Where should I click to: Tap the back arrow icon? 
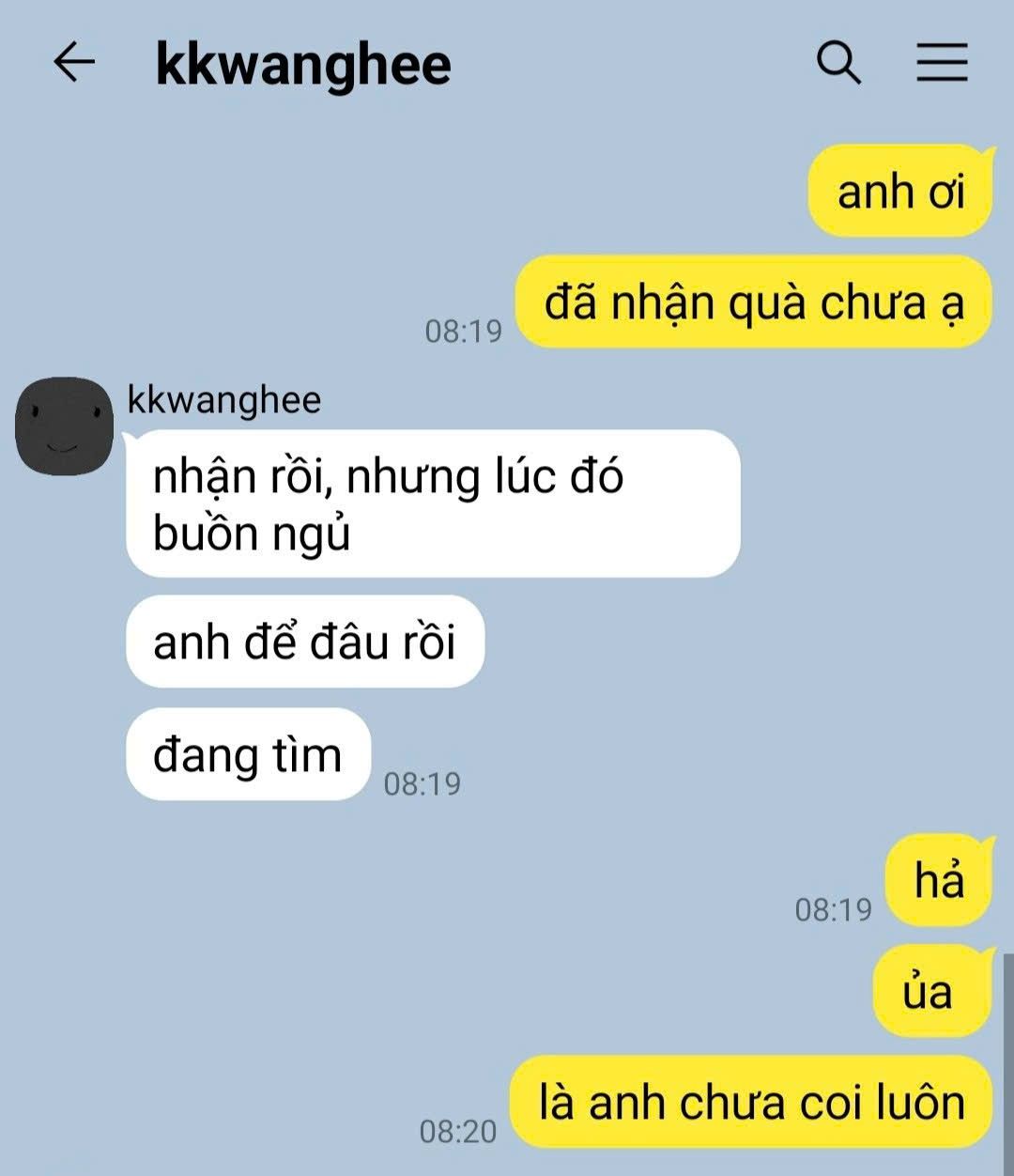[74, 63]
